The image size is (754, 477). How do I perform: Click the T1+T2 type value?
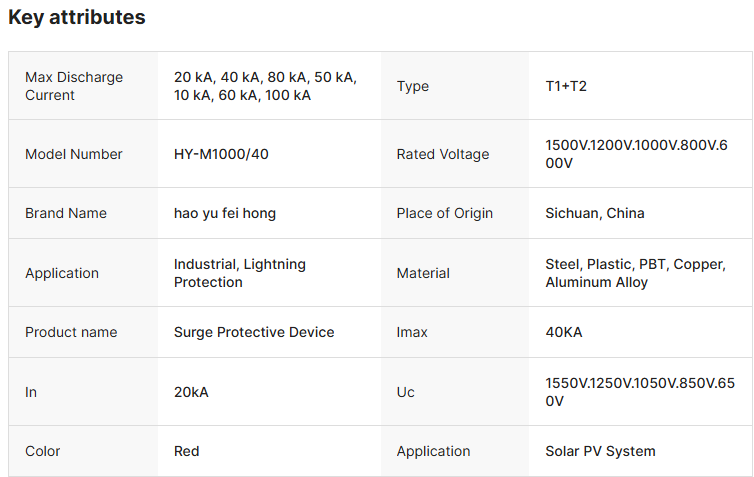coord(566,86)
